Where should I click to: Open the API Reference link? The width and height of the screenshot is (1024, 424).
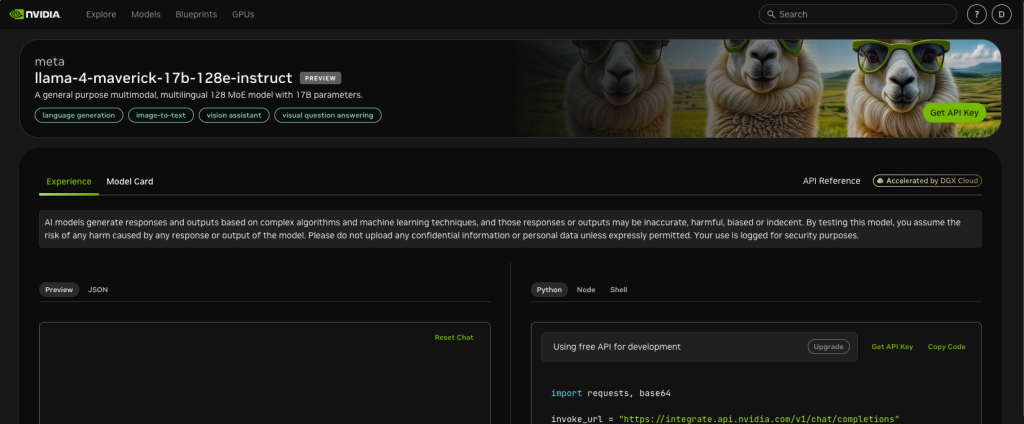pos(831,181)
